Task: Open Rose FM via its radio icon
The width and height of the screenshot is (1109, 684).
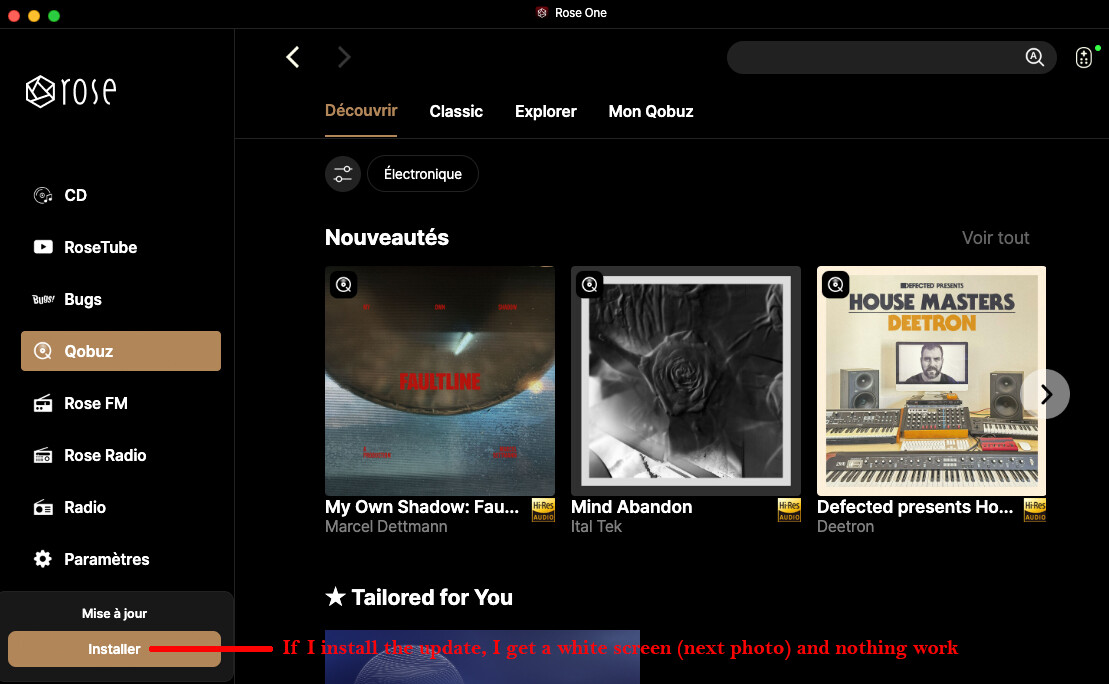Action: click(x=43, y=403)
